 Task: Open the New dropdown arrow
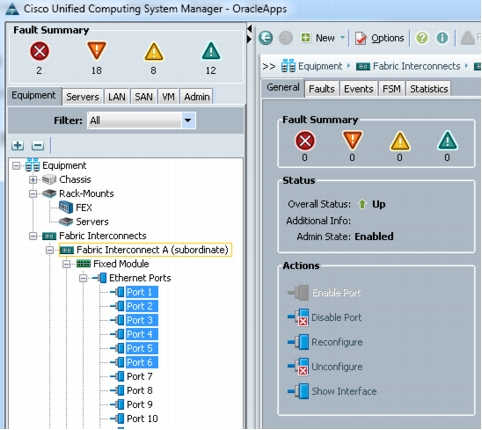[x=342, y=38]
